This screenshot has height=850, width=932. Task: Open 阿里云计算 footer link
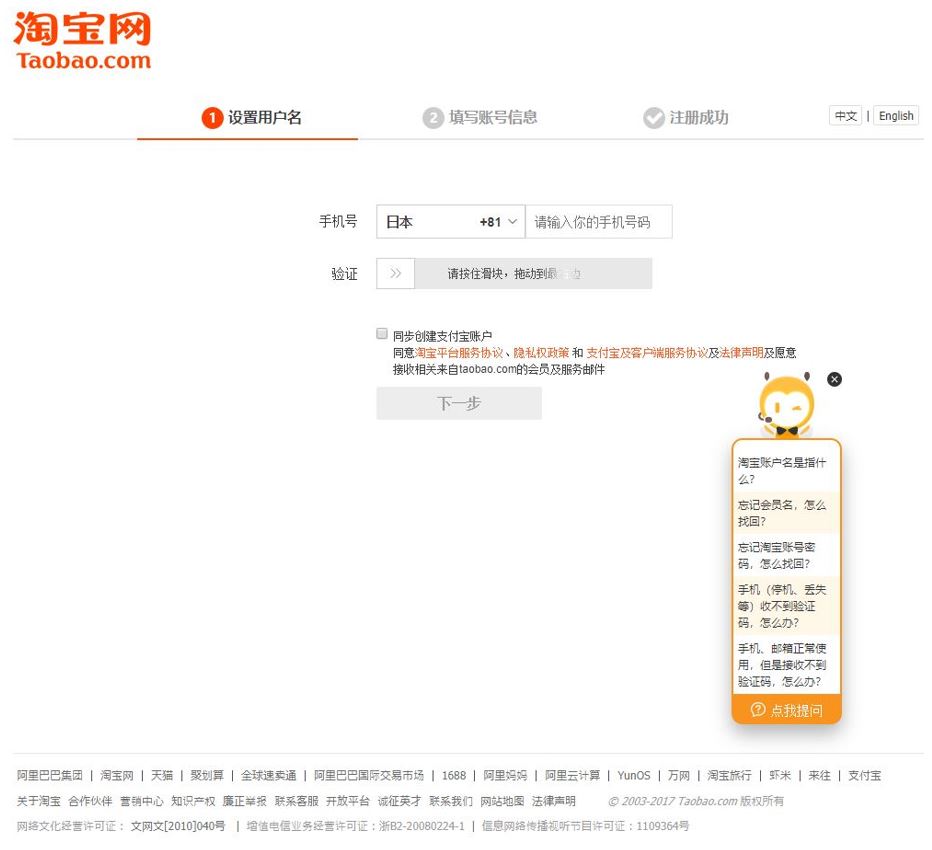click(x=572, y=775)
